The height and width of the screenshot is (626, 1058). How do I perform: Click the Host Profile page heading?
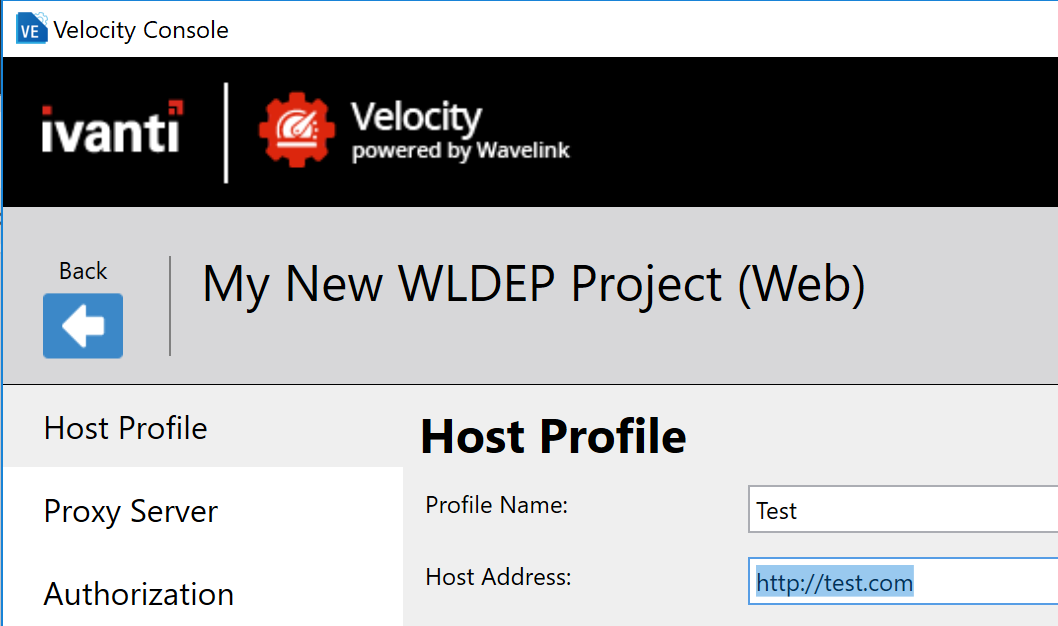pos(553,436)
